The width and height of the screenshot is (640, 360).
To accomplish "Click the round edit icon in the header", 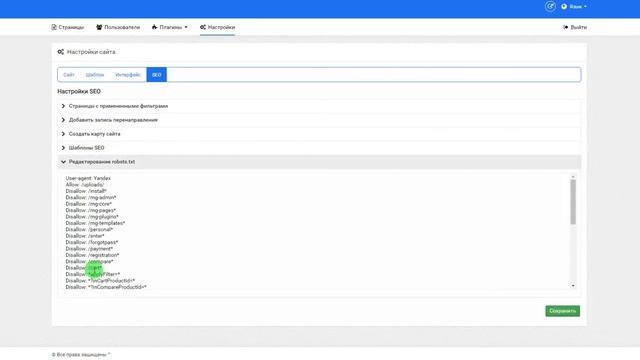I will (x=550, y=7).
